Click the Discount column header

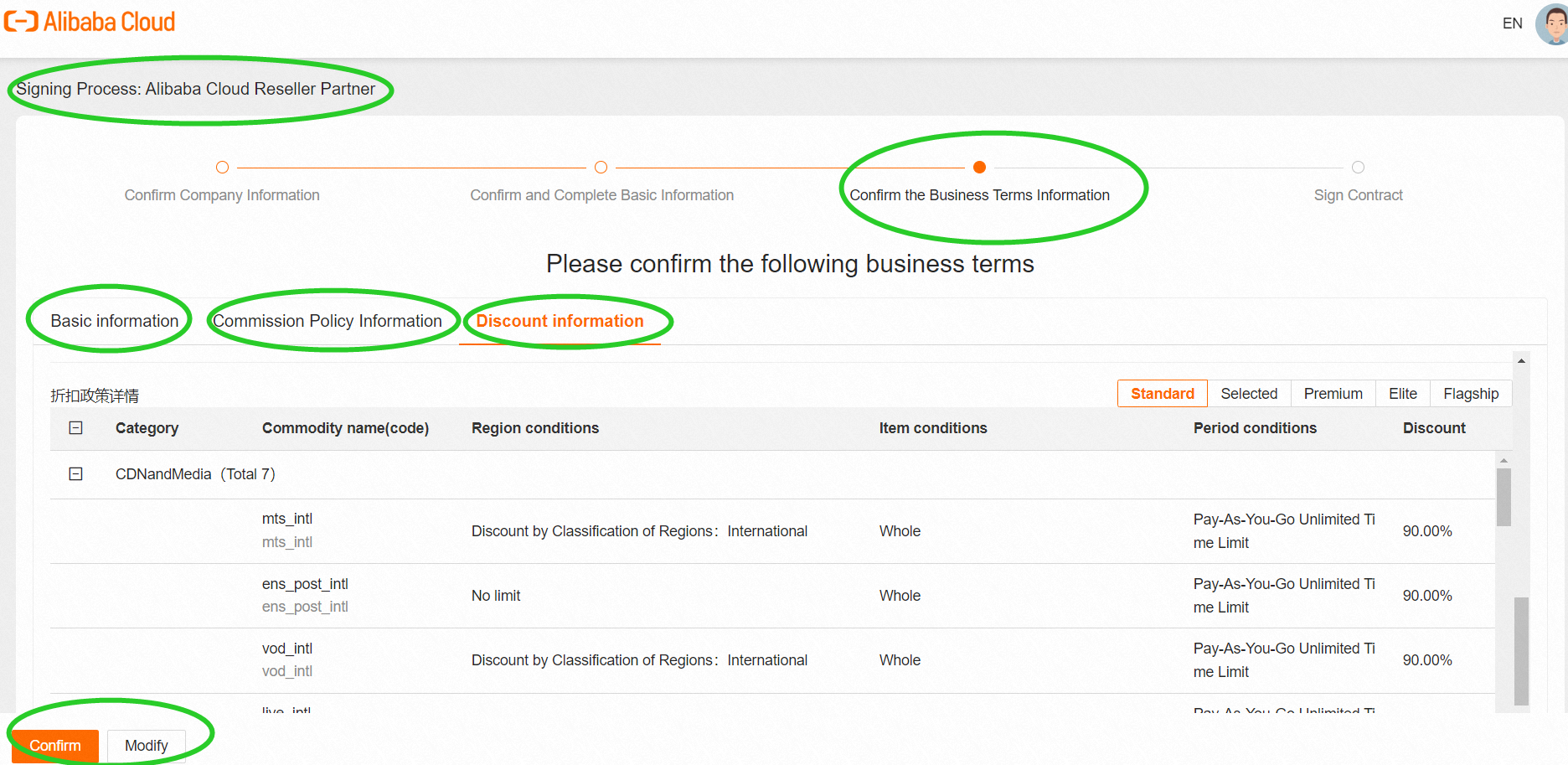(x=1434, y=428)
